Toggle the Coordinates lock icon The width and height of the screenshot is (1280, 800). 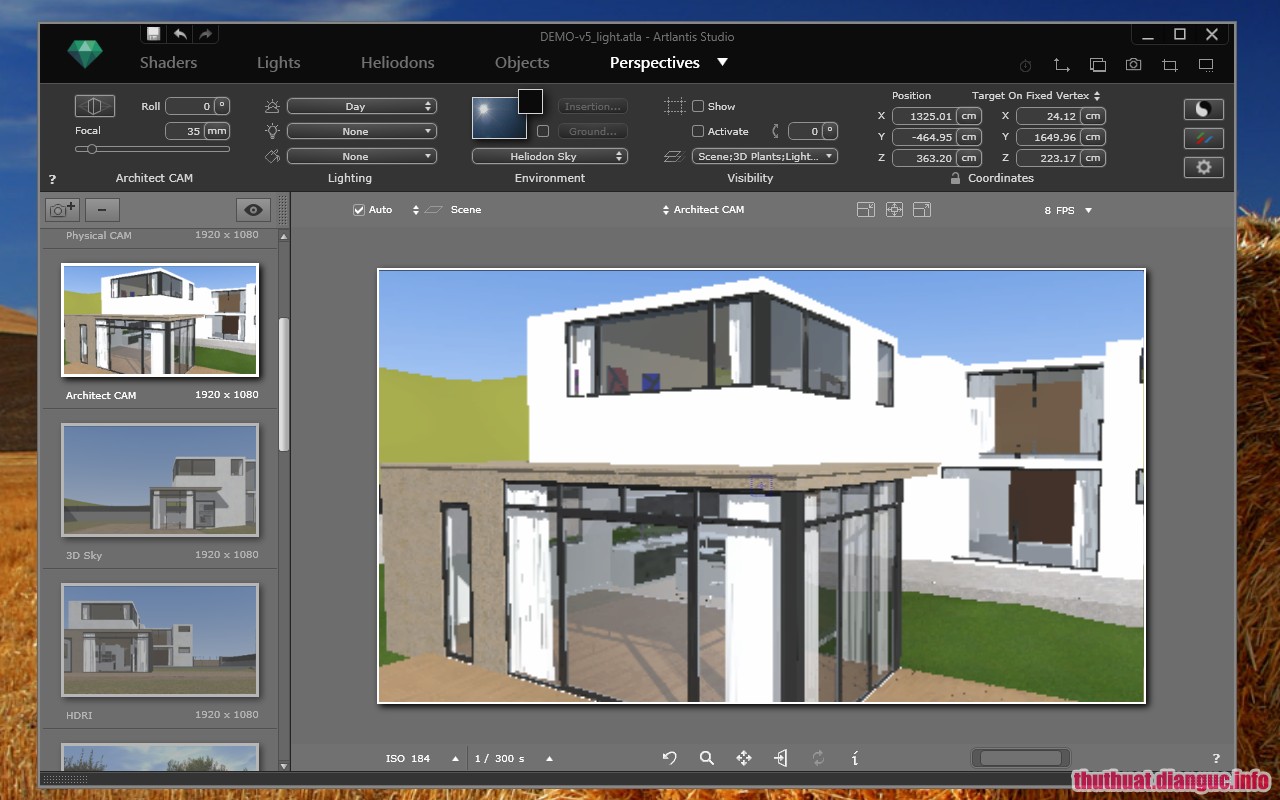coord(956,178)
